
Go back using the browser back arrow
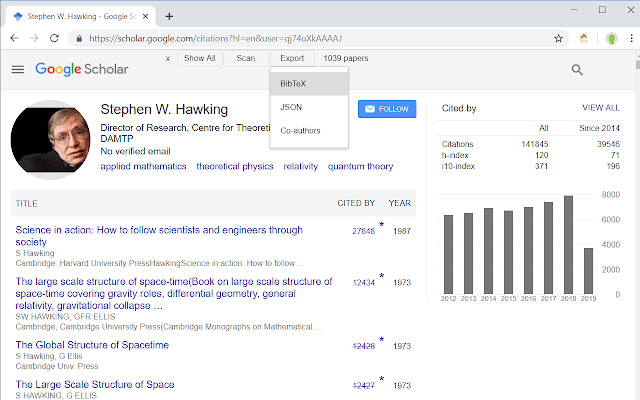pos(14,38)
